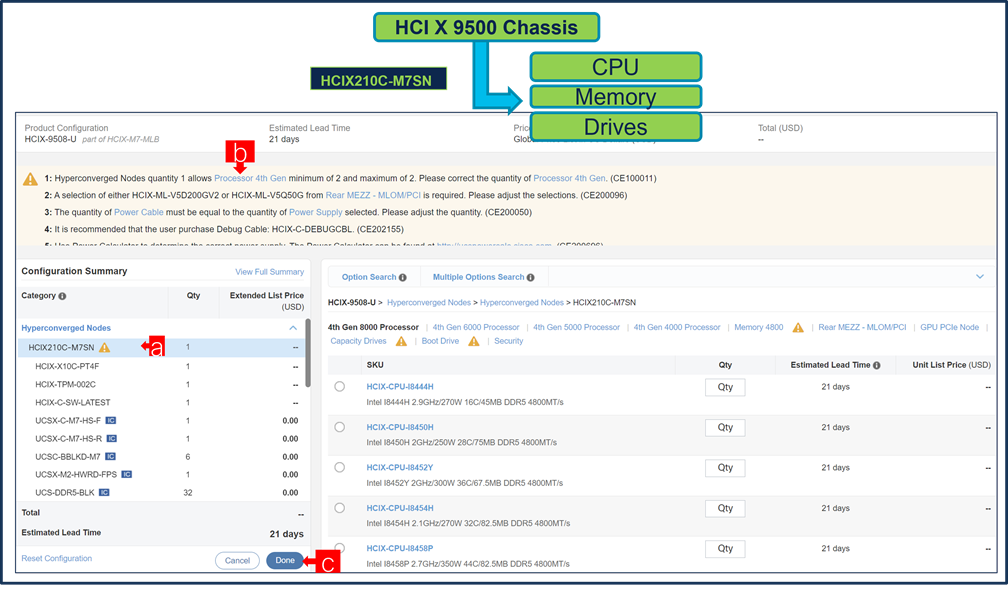1008x592 pixels.
Task: Switch to Memory 4800 tab
Action: pyautogui.click(x=759, y=328)
